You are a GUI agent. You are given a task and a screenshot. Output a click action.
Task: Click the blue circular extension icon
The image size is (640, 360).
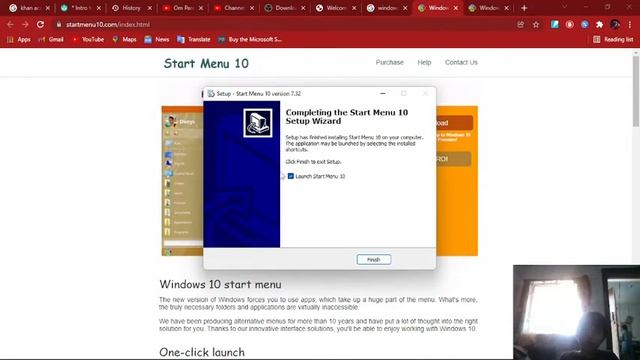click(584, 24)
